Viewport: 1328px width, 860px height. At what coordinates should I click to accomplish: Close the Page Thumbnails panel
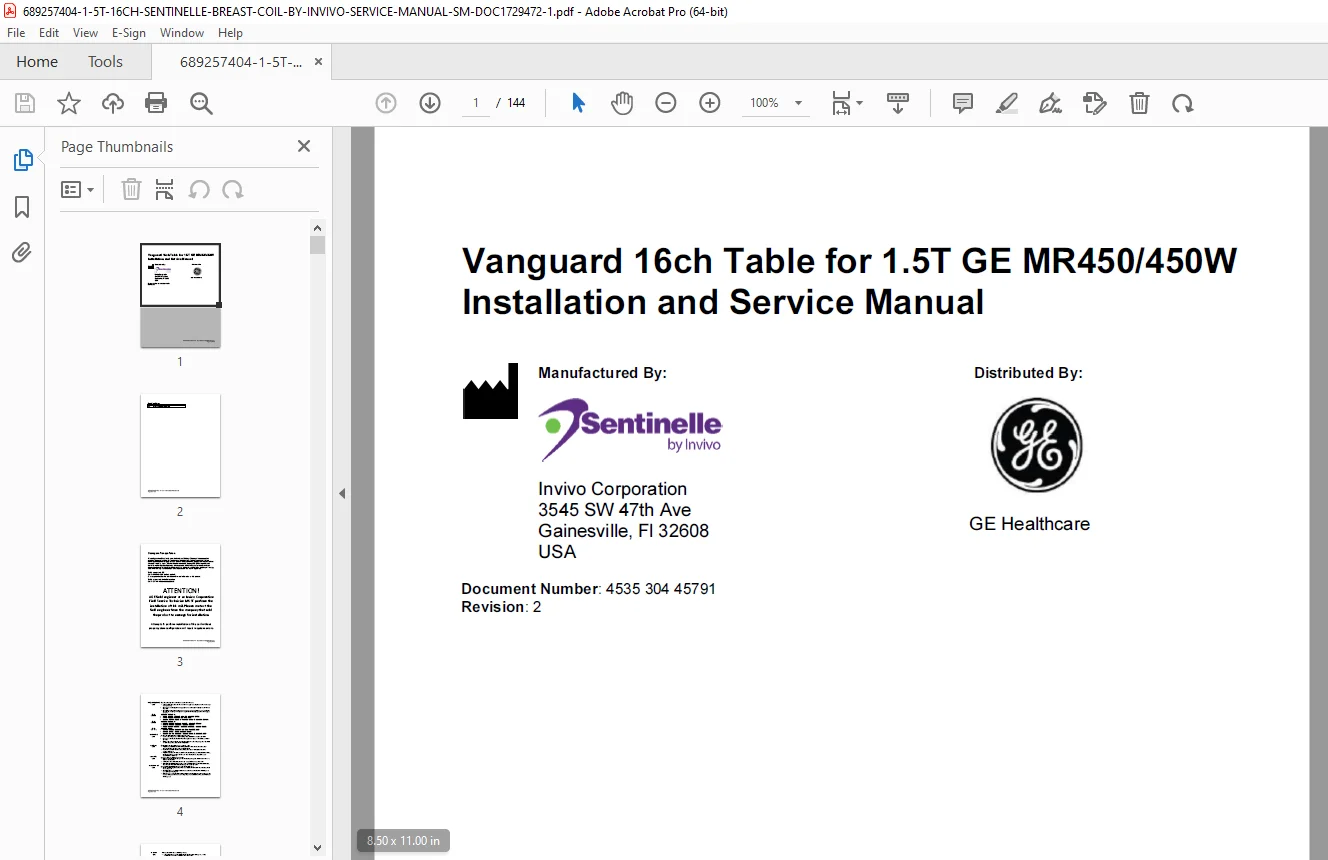coord(304,146)
